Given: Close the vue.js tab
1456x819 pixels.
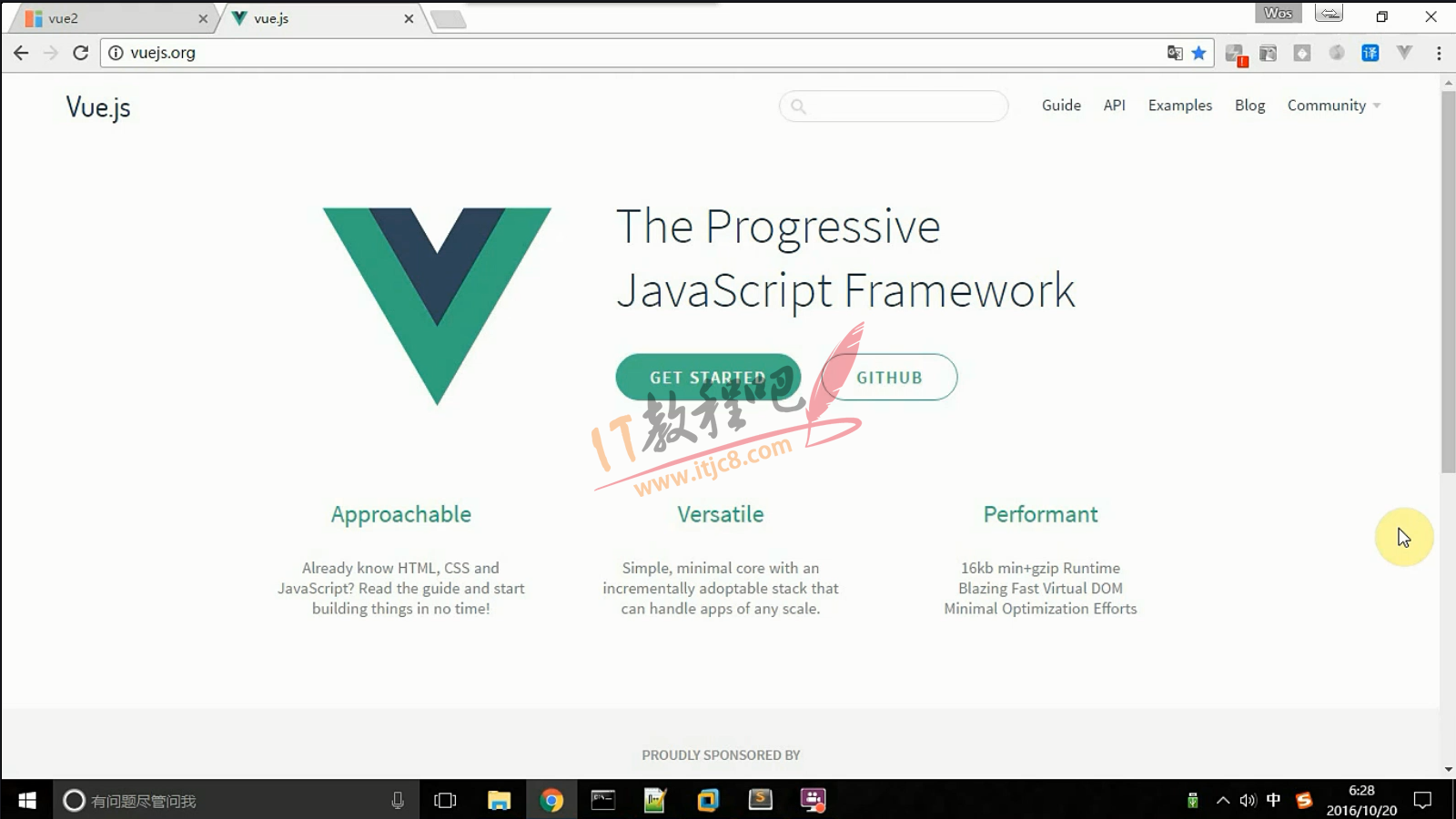Looking at the screenshot, I should pyautogui.click(x=409, y=18).
